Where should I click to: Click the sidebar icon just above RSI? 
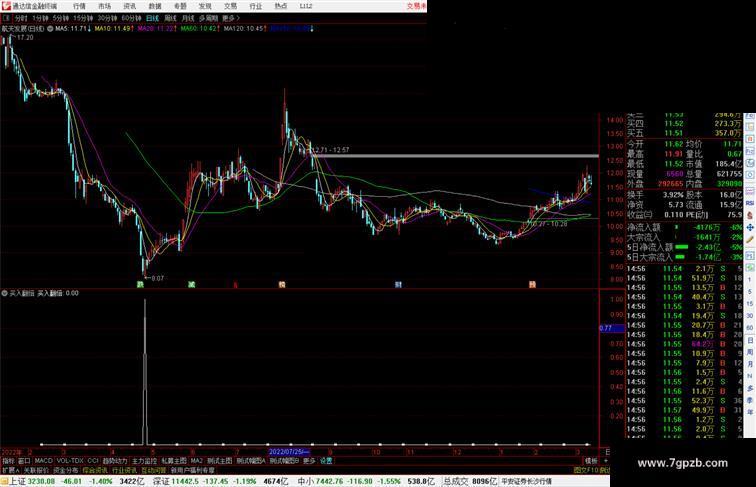click(750, 191)
